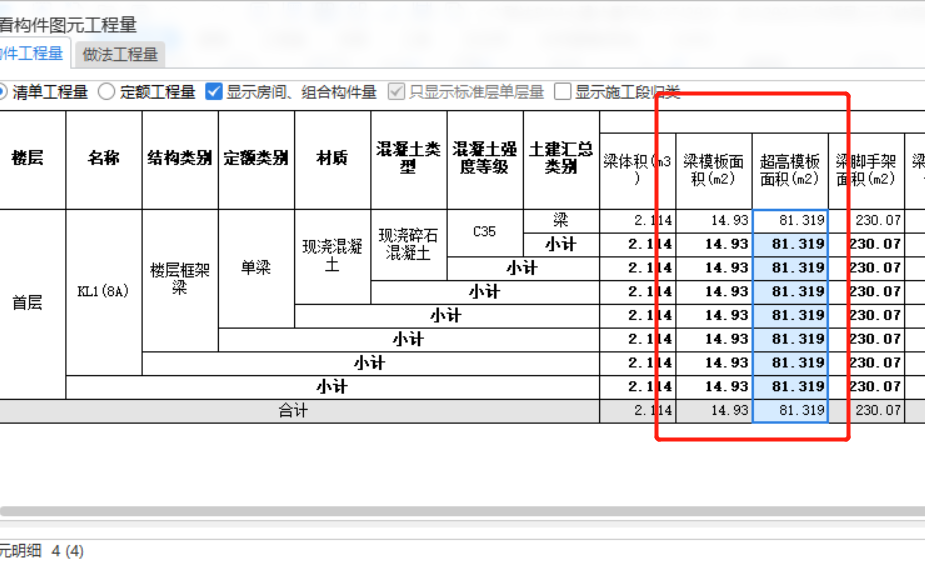Click the 14.93 value in the 梁 row
The height and width of the screenshot is (564, 925).
tap(713, 221)
